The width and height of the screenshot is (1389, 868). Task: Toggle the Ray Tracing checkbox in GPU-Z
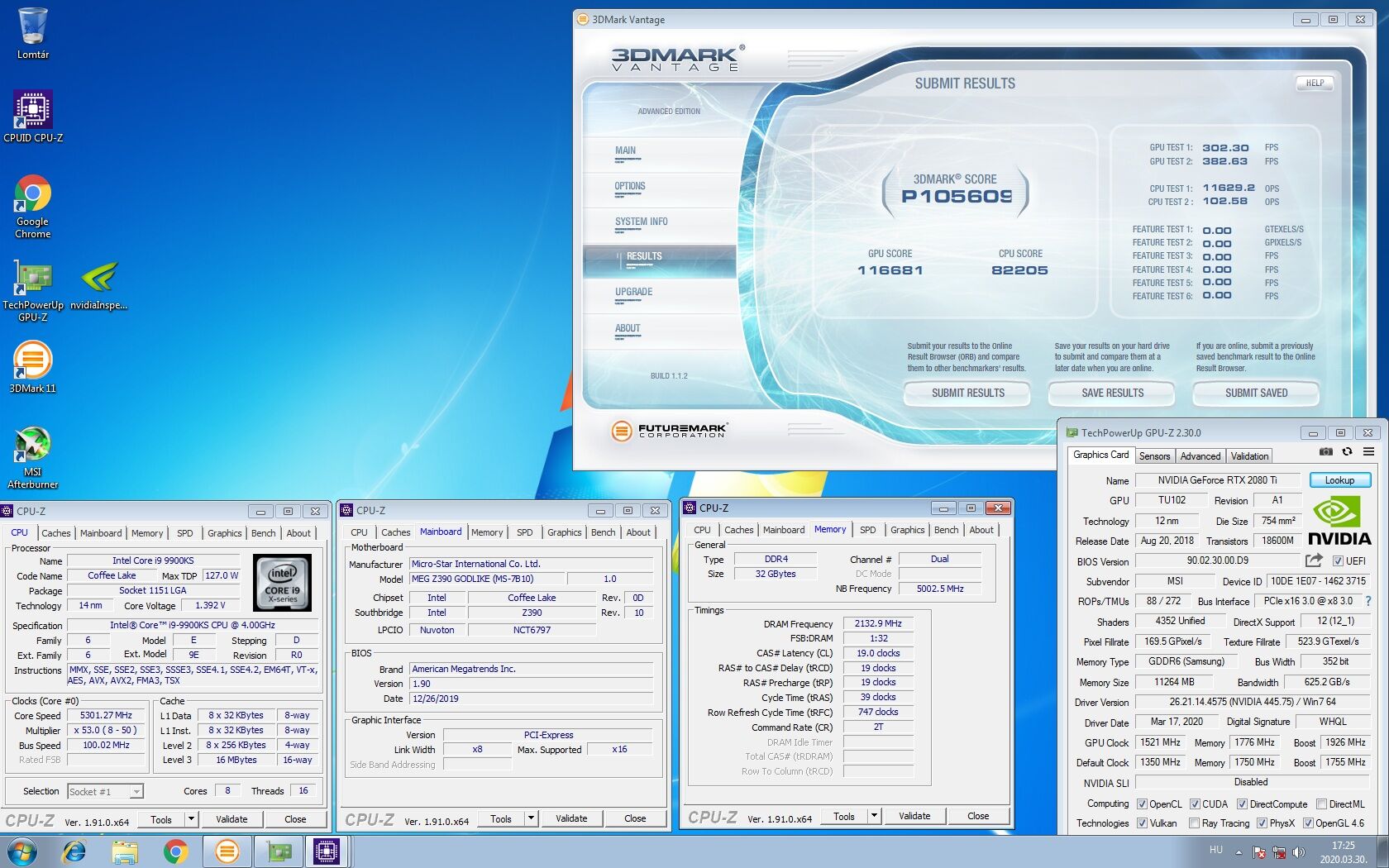click(x=1194, y=823)
